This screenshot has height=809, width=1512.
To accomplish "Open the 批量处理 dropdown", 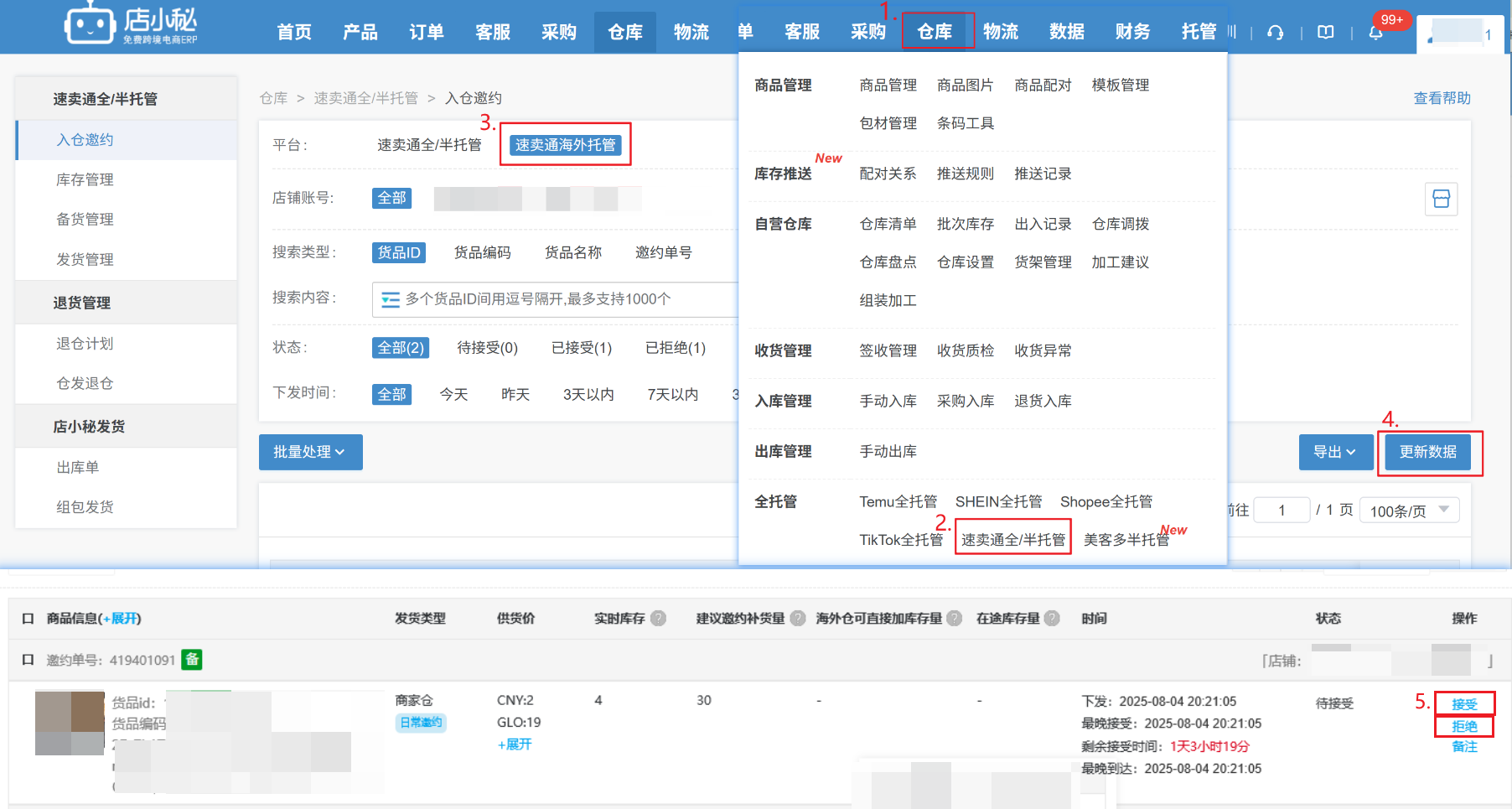I will coord(310,452).
